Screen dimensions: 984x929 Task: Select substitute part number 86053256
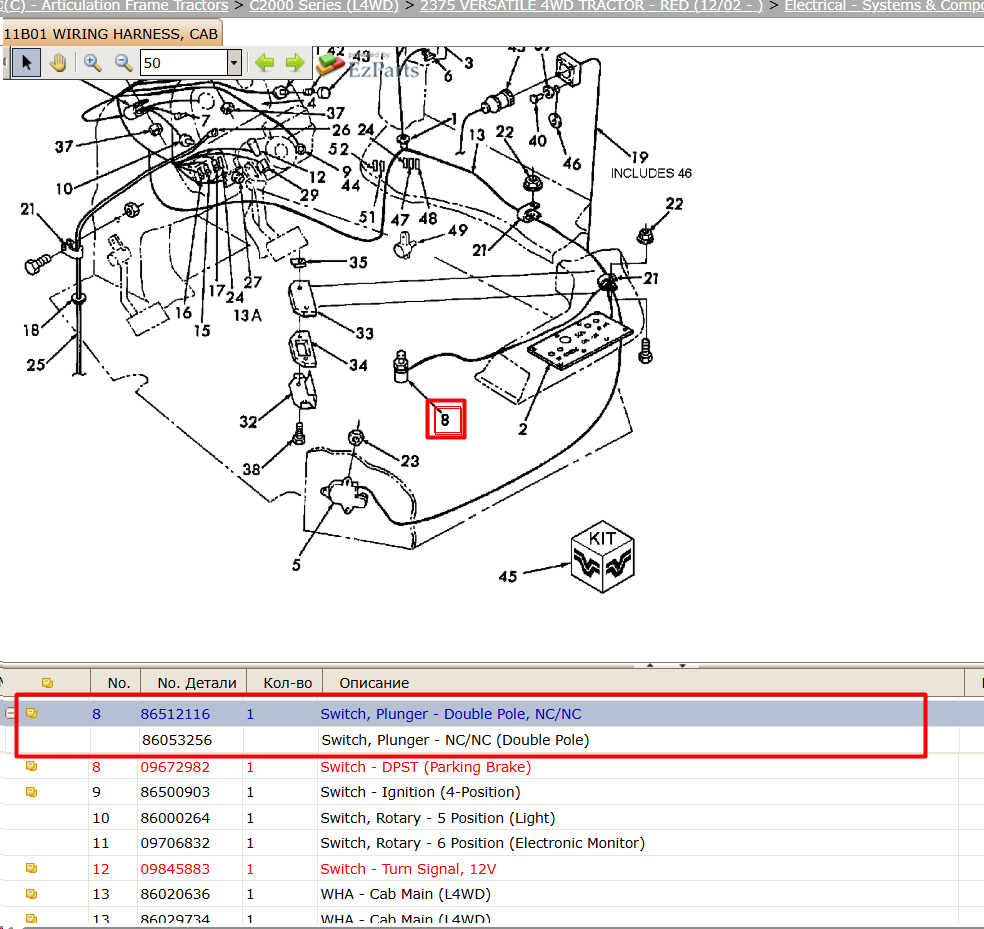(x=177, y=740)
